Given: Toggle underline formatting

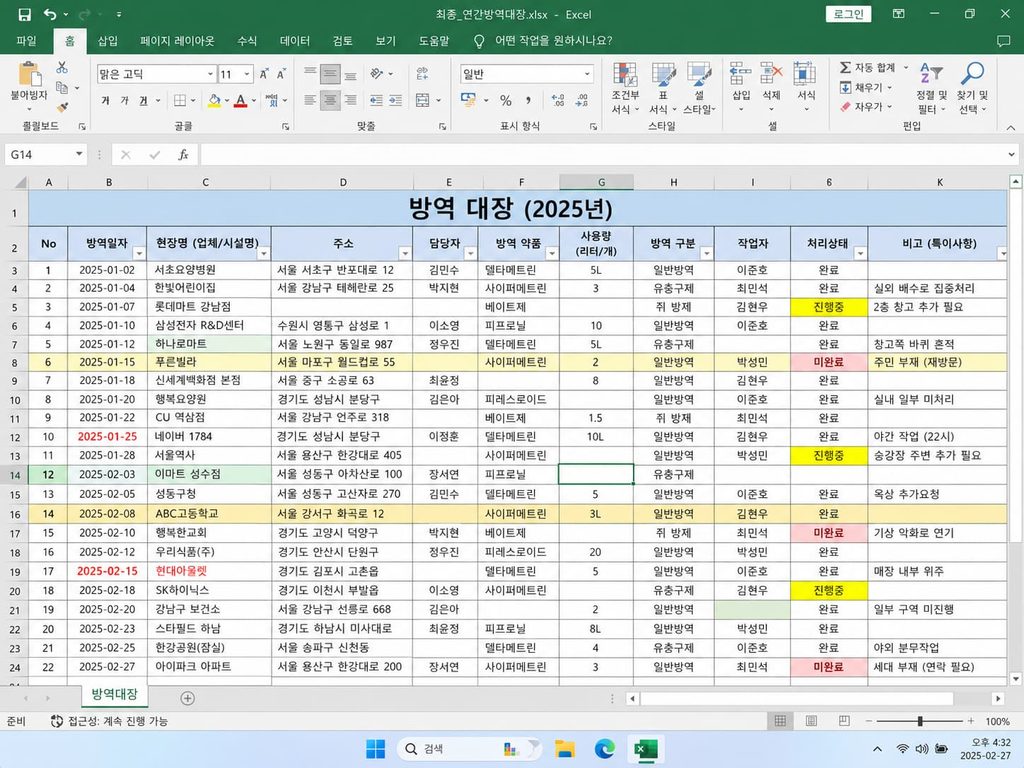Looking at the screenshot, I should 143,101.
